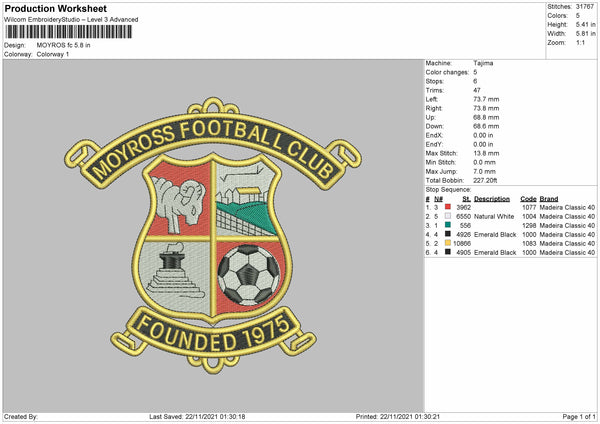600x424 pixels.
Task: Click the N# column header
Action: (x=438, y=199)
